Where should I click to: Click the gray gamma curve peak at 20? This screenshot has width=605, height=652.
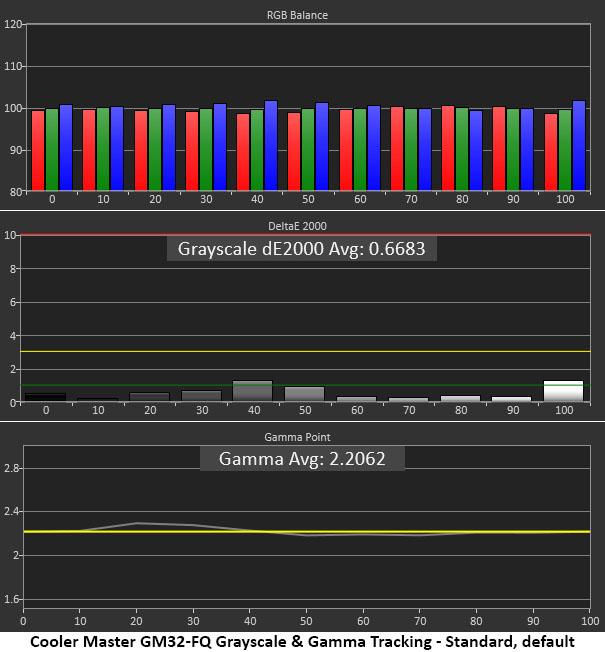coord(137,523)
